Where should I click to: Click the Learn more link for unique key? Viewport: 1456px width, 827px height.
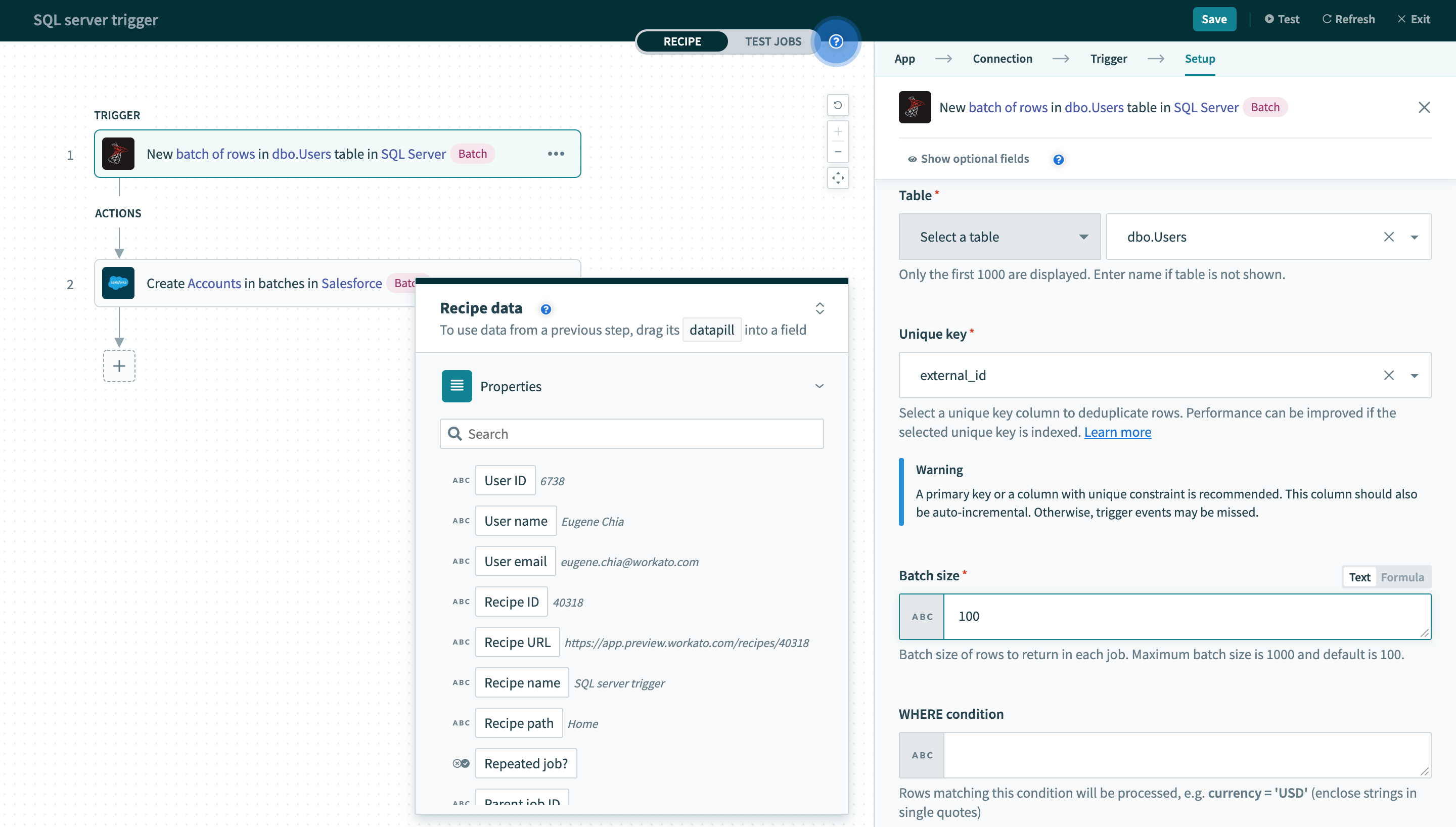pos(1118,431)
